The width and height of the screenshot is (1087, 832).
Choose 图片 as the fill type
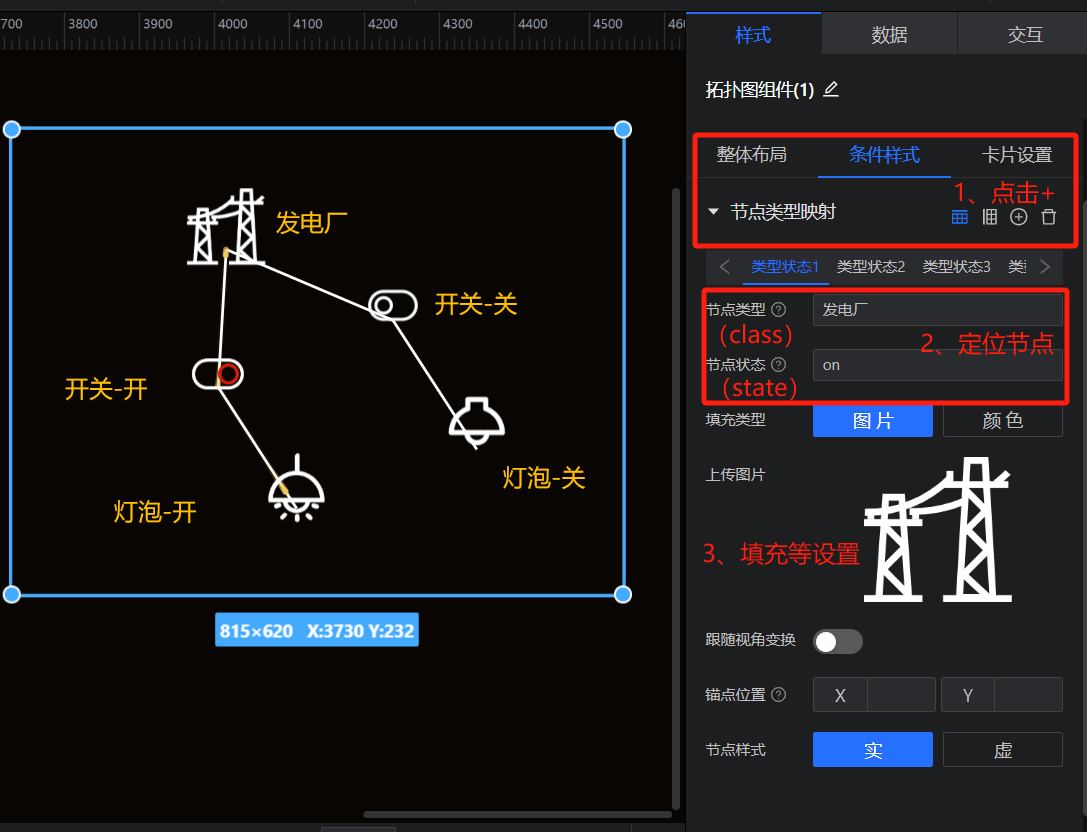pyautogui.click(x=872, y=421)
